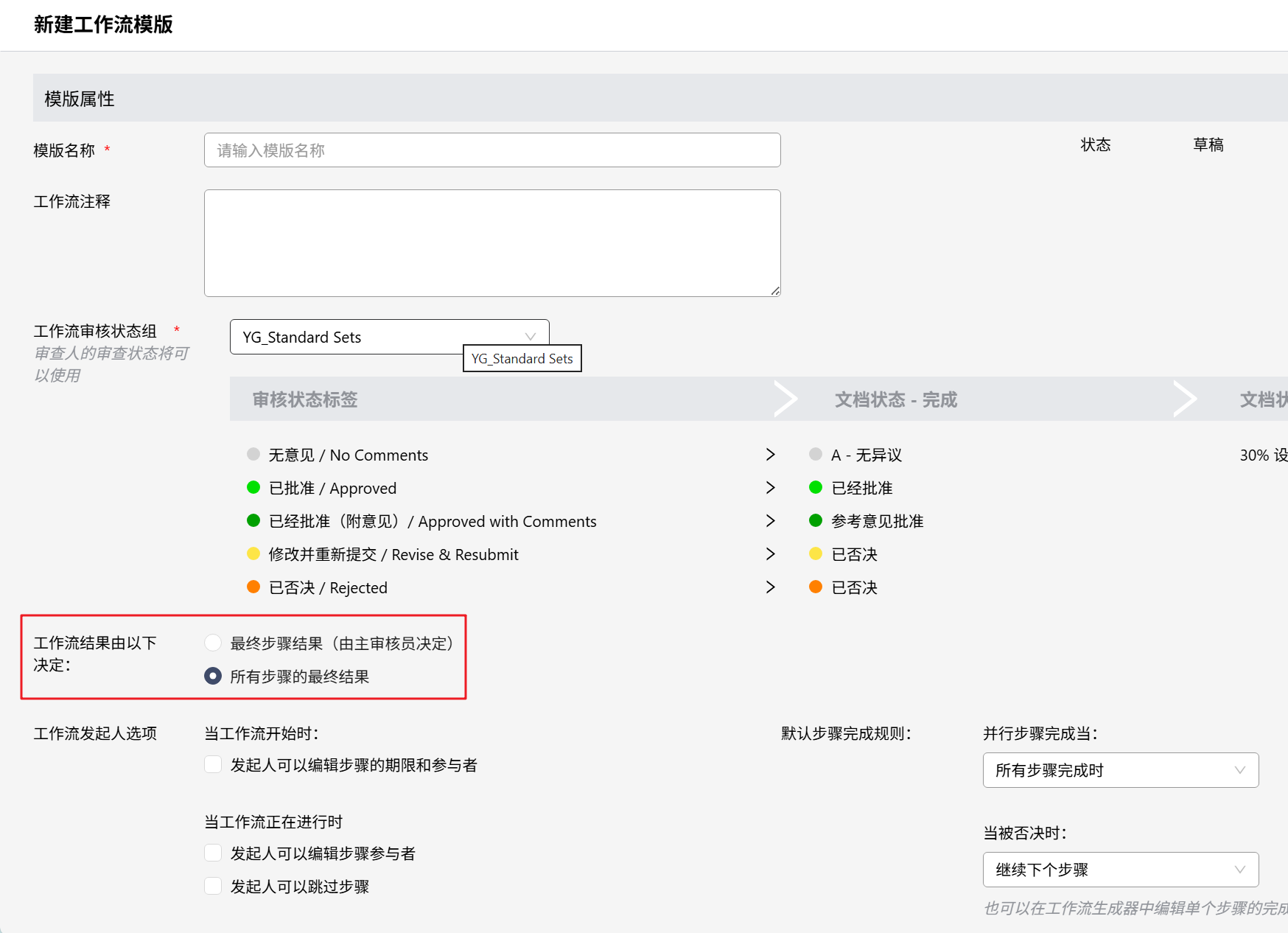This screenshot has width=1288, height=933.
Task: Click the green dot next to 已批准 / Approved
Action: 253,487
